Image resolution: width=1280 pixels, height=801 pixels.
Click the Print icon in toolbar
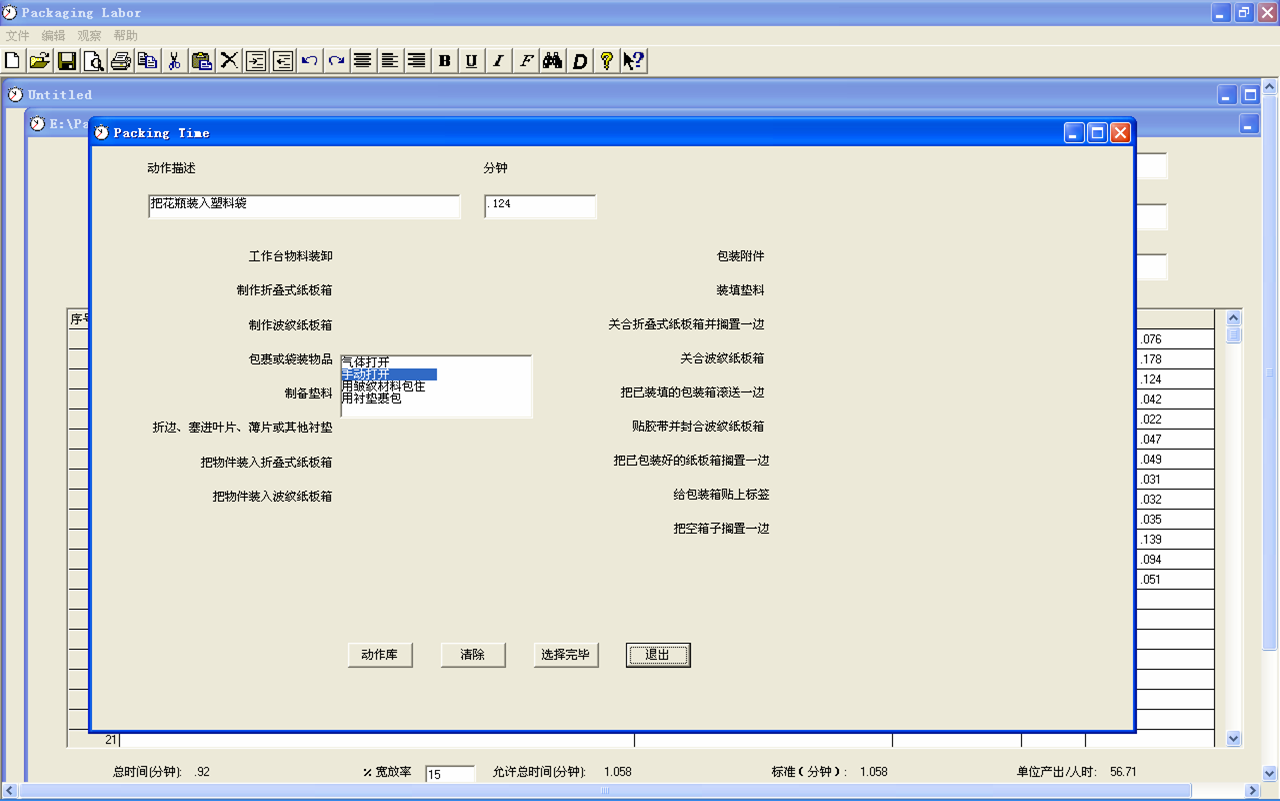point(121,61)
